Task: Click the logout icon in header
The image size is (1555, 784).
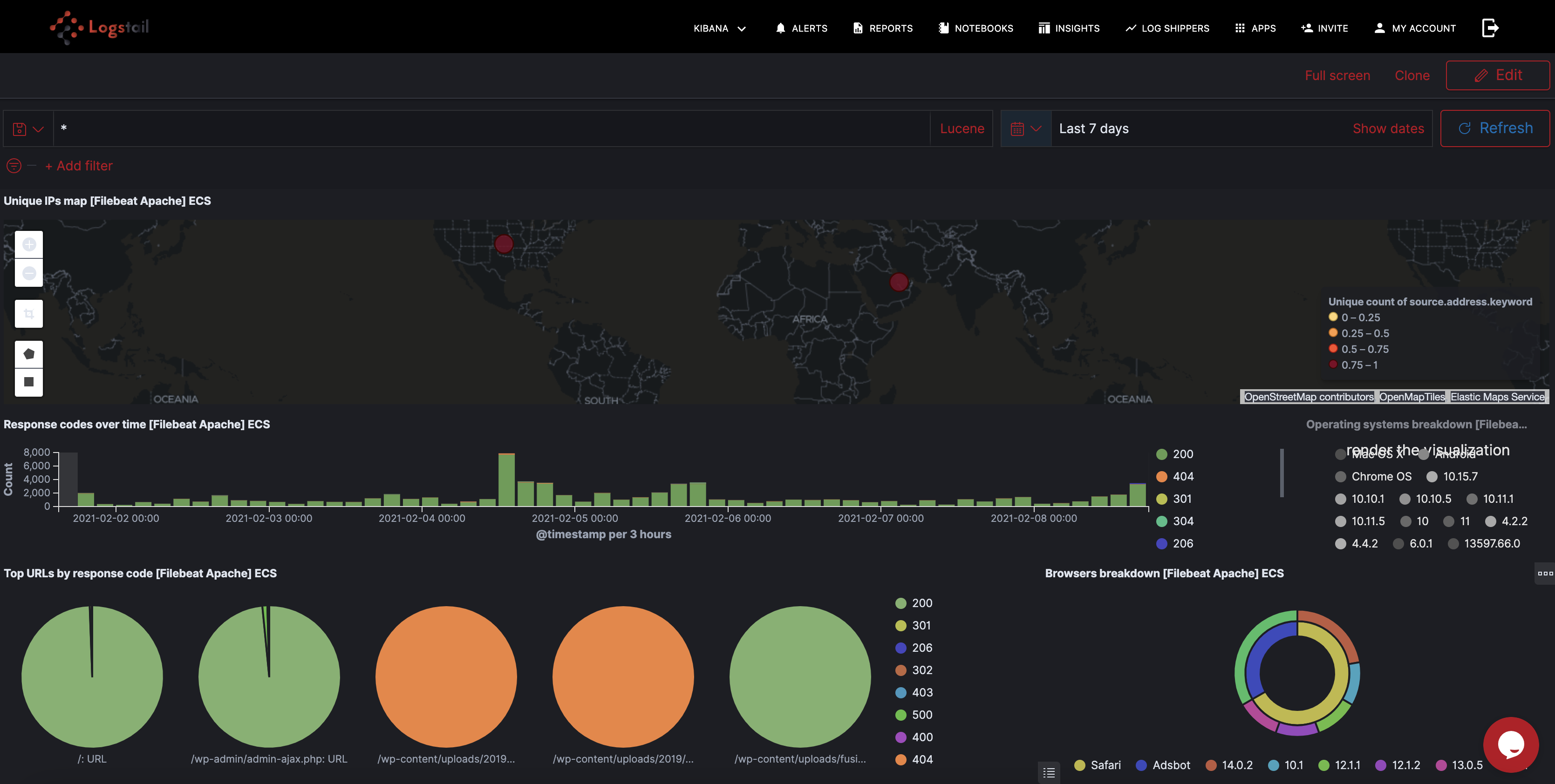Action: pyautogui.click(x=1490, y=28)
